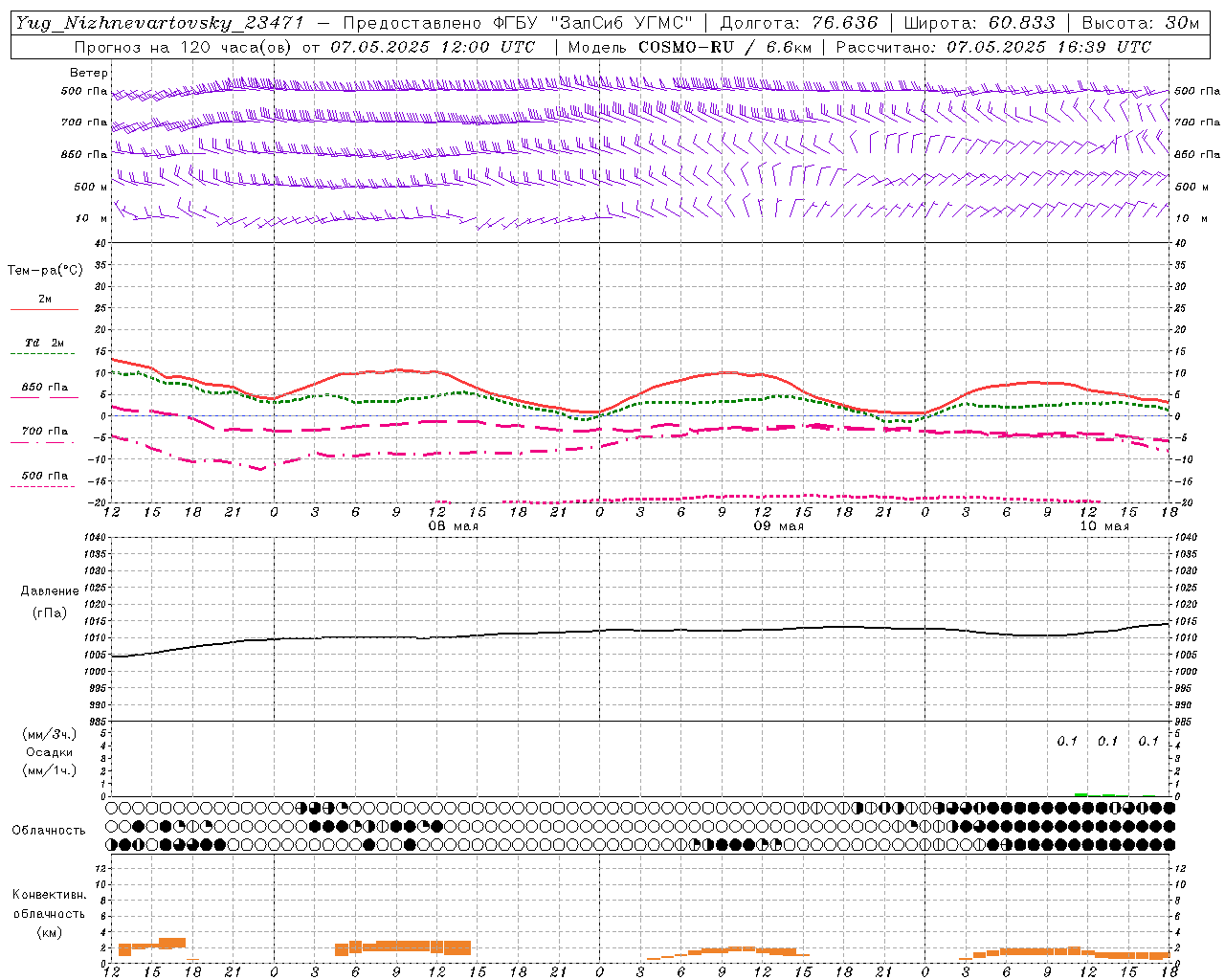The width and height of the screenshot is (1225, 980).
Task: Select the (мм/3ч.) precipitation unit label
Action: [x=50, y=734]
